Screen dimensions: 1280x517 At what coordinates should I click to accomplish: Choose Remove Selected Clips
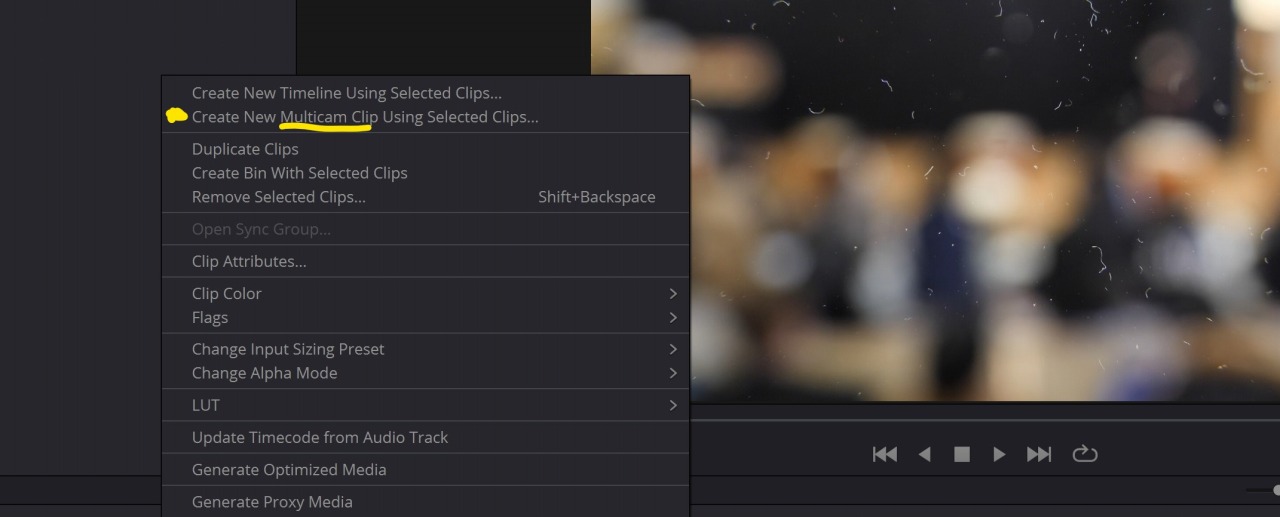pyautogui.click(x=279, y=197)
